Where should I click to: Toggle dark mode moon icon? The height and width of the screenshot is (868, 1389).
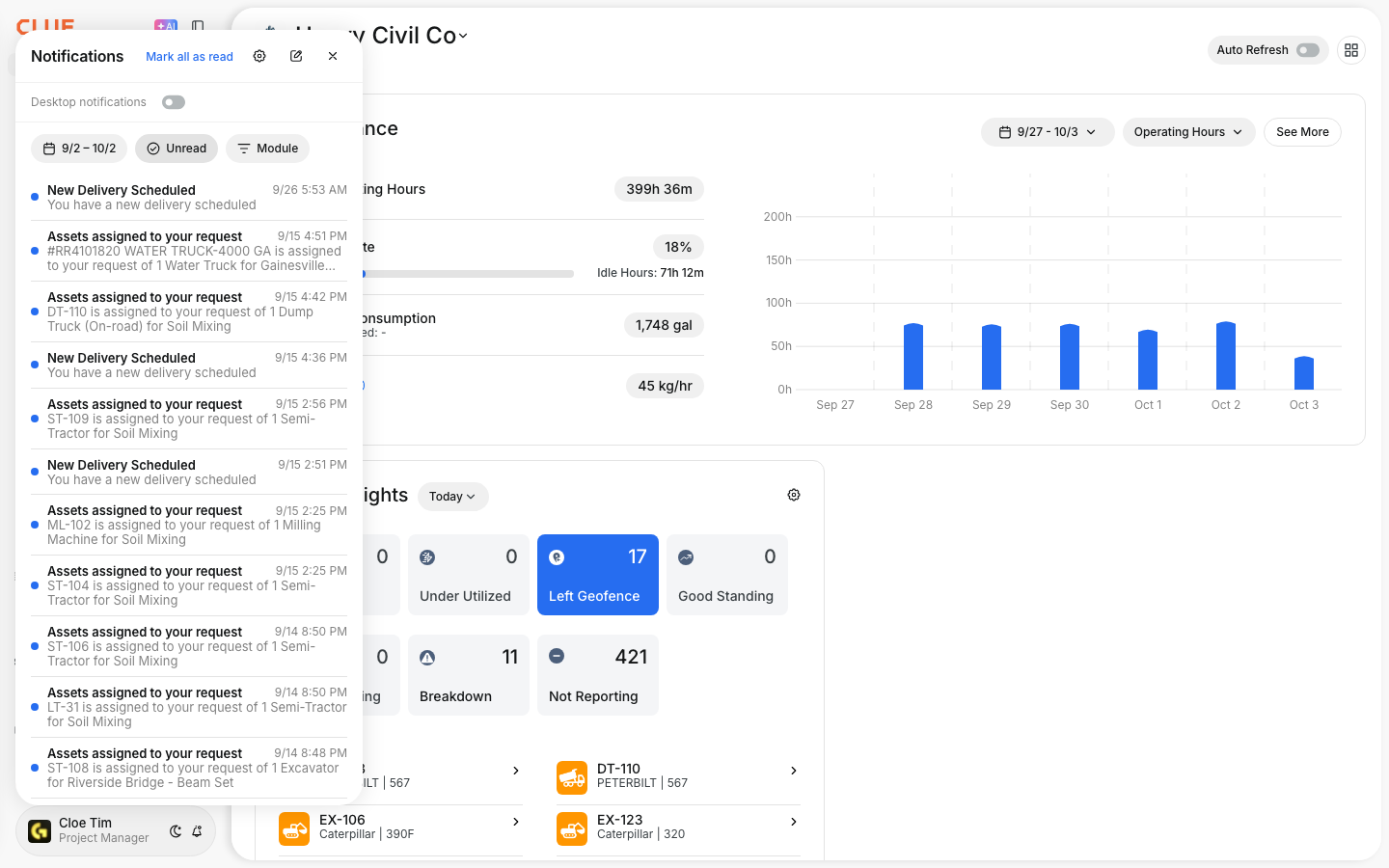[176, 831]
